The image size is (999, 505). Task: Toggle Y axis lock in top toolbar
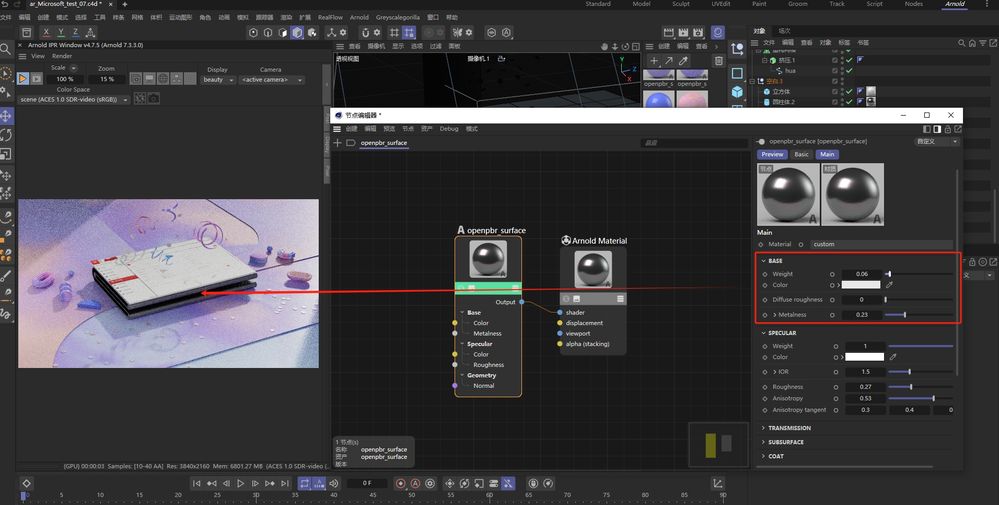tap(61, 32)
